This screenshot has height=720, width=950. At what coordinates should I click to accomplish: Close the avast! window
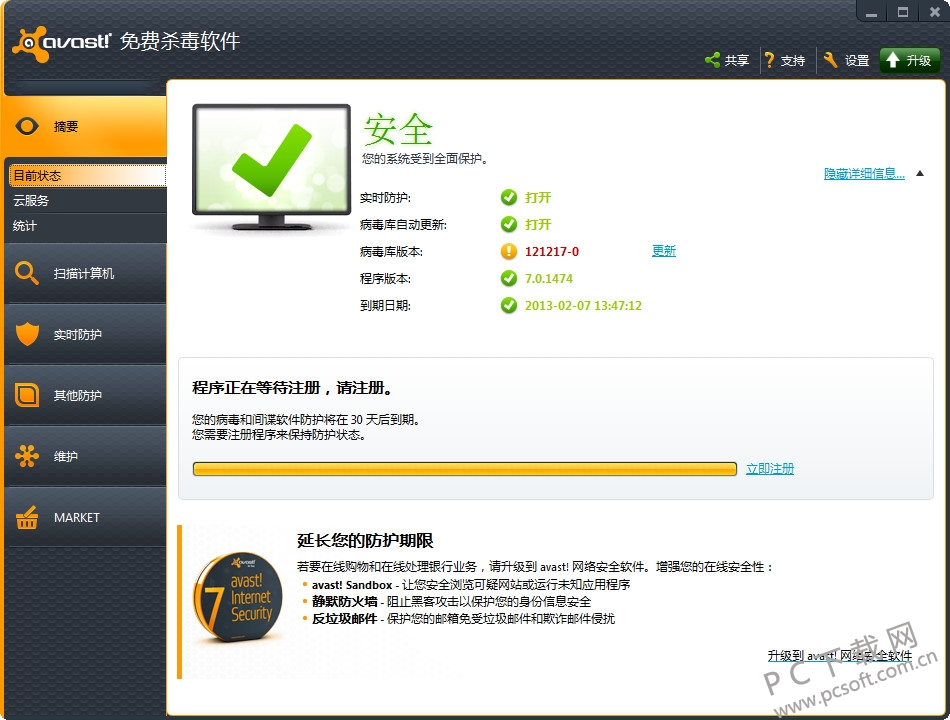coord(935,12)
